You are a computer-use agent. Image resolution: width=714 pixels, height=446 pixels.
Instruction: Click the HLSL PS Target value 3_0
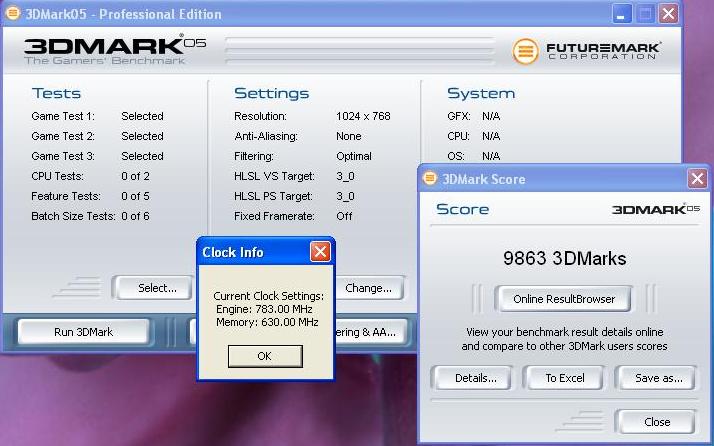pos(345,196)
